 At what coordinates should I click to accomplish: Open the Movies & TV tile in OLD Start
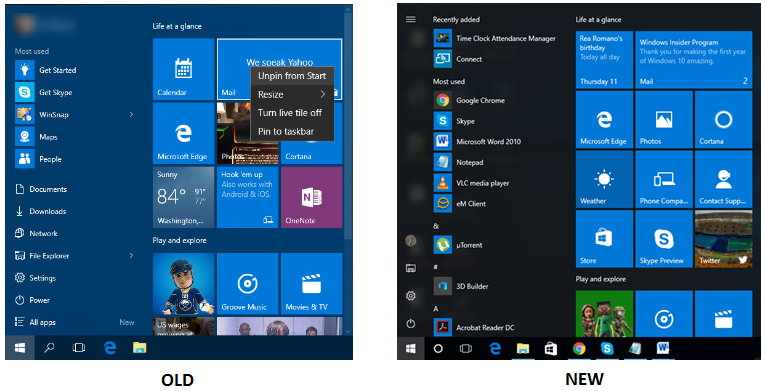pos(311,284)
